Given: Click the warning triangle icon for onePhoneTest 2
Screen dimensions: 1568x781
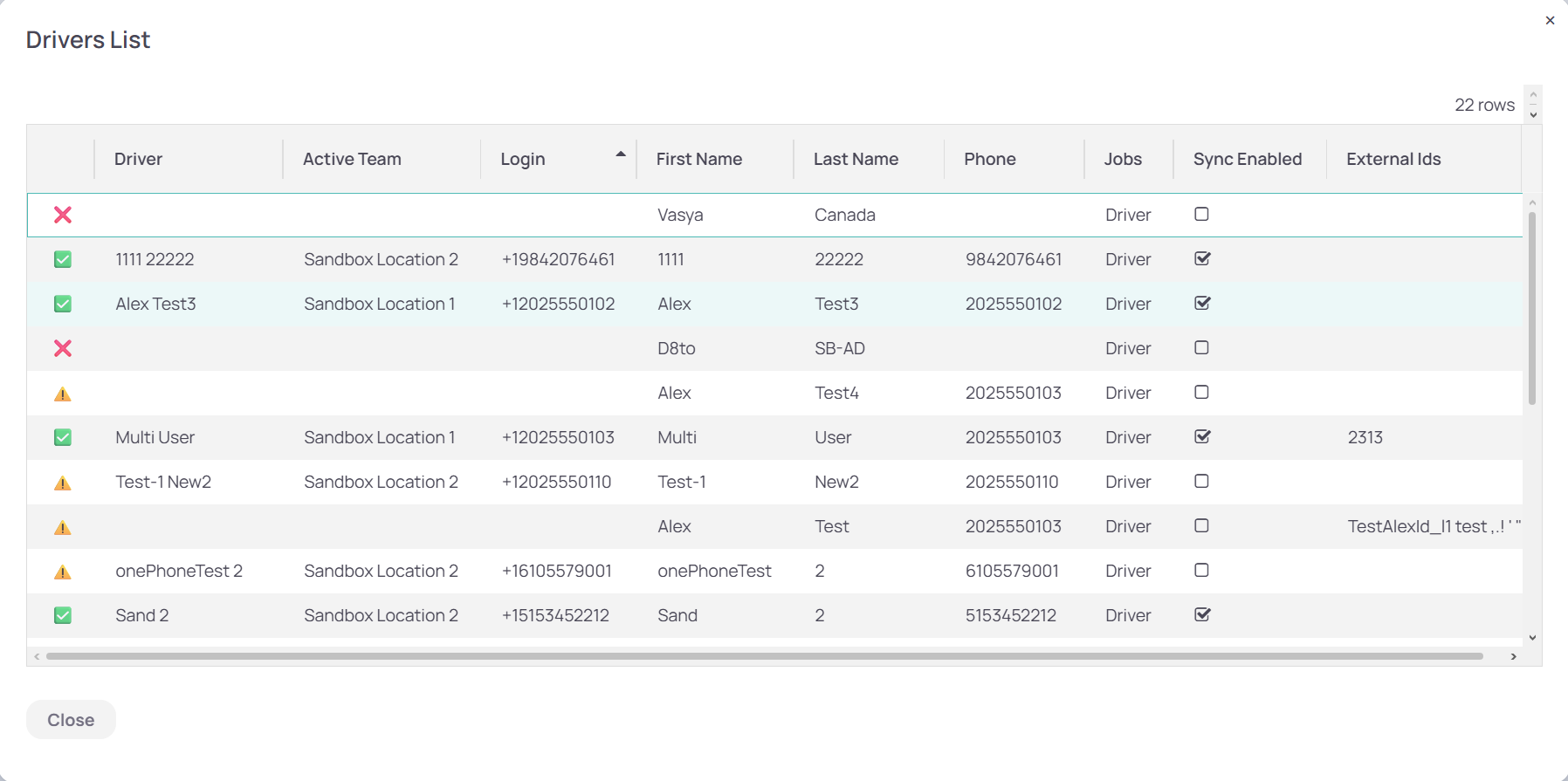Looking at the screenshot, I should click(x=63, y=572).
